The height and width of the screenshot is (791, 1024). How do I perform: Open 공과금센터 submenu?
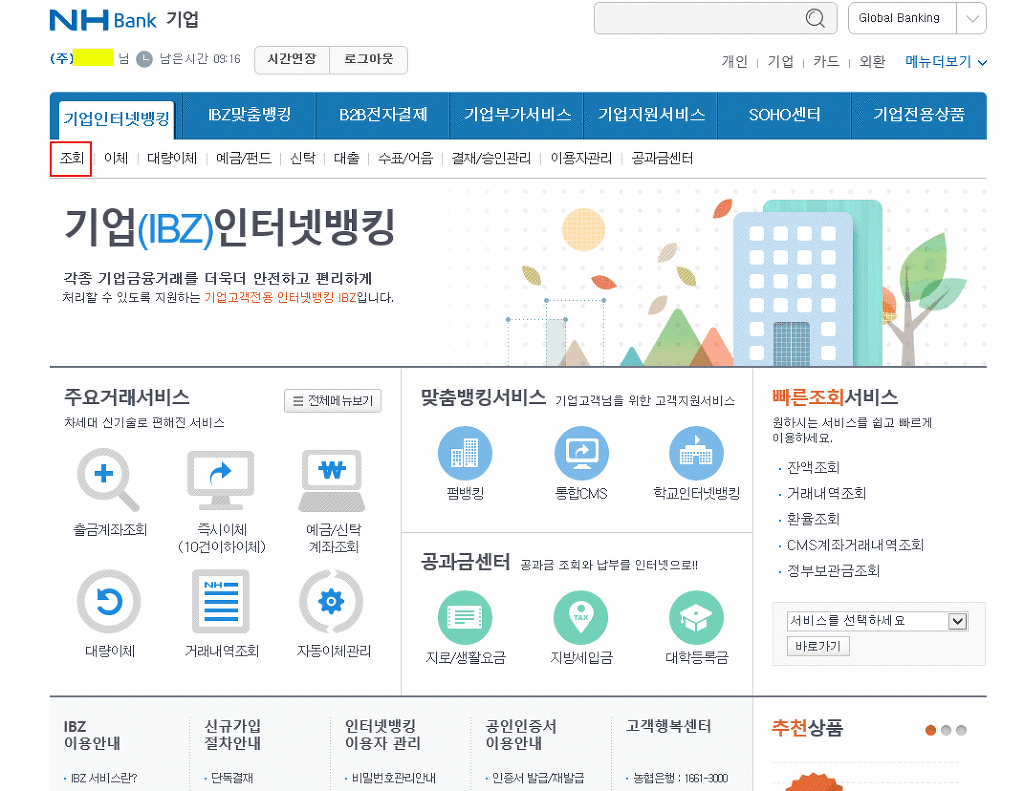click(662, 159)
